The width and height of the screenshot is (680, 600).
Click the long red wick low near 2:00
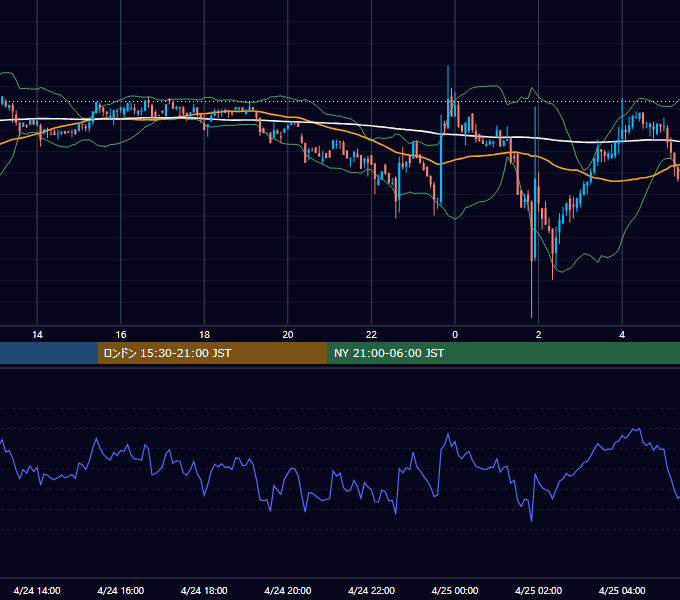click(x=532, y=290)
